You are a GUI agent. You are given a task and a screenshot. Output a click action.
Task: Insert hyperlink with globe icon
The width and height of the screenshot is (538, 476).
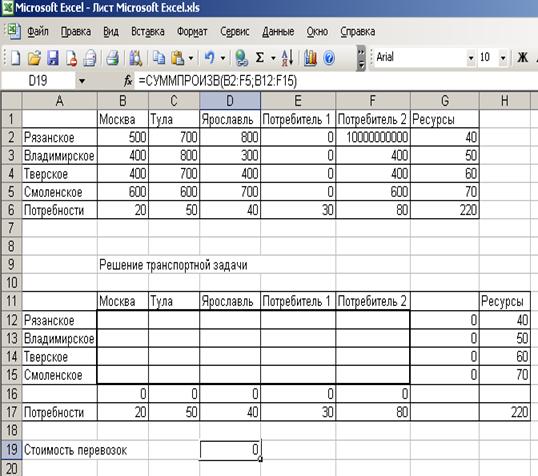(x=241, y=58)
